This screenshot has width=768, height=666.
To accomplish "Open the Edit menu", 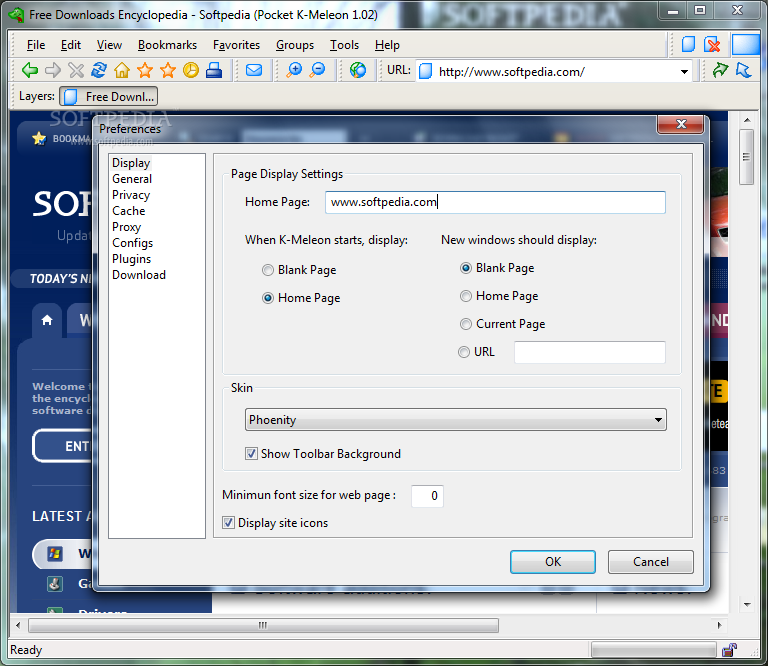I will (x=71, y=45).
